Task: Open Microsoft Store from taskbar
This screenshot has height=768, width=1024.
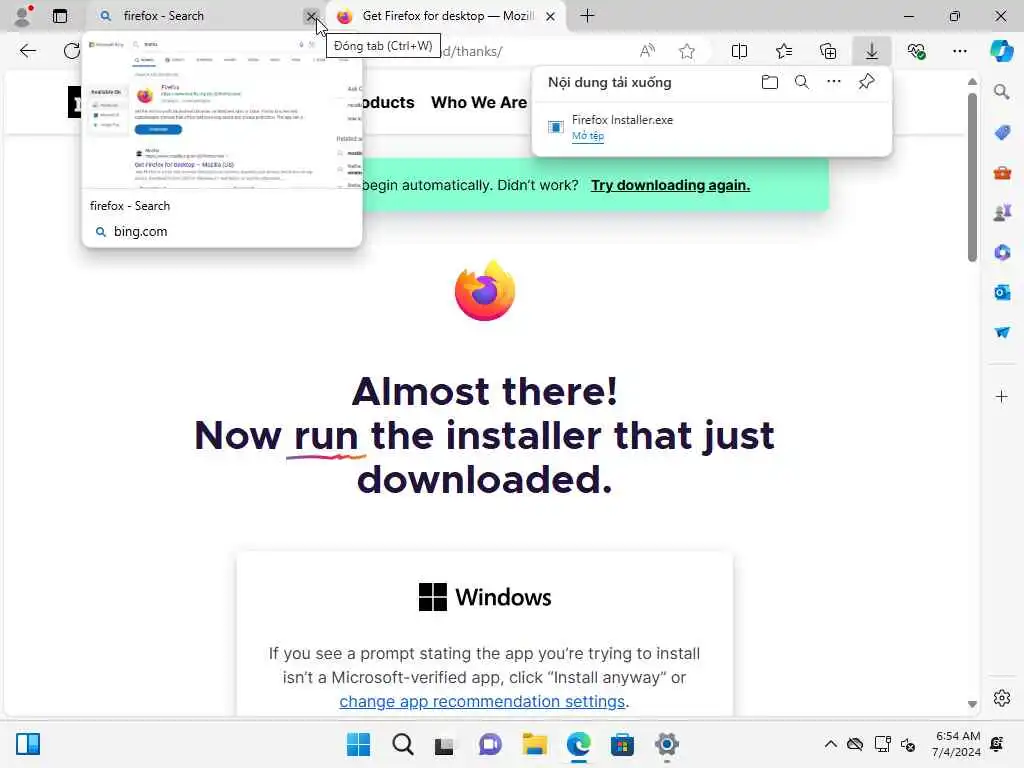Action: pyautogui.click(x=622, y=744)
